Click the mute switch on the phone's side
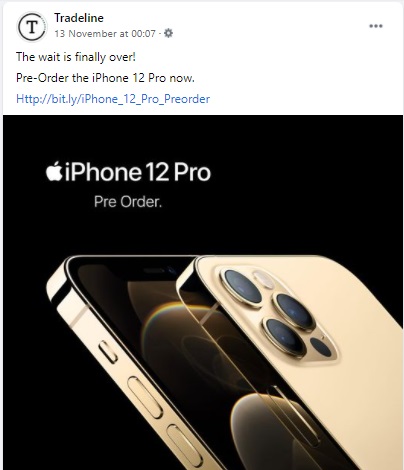 point(108,352)
